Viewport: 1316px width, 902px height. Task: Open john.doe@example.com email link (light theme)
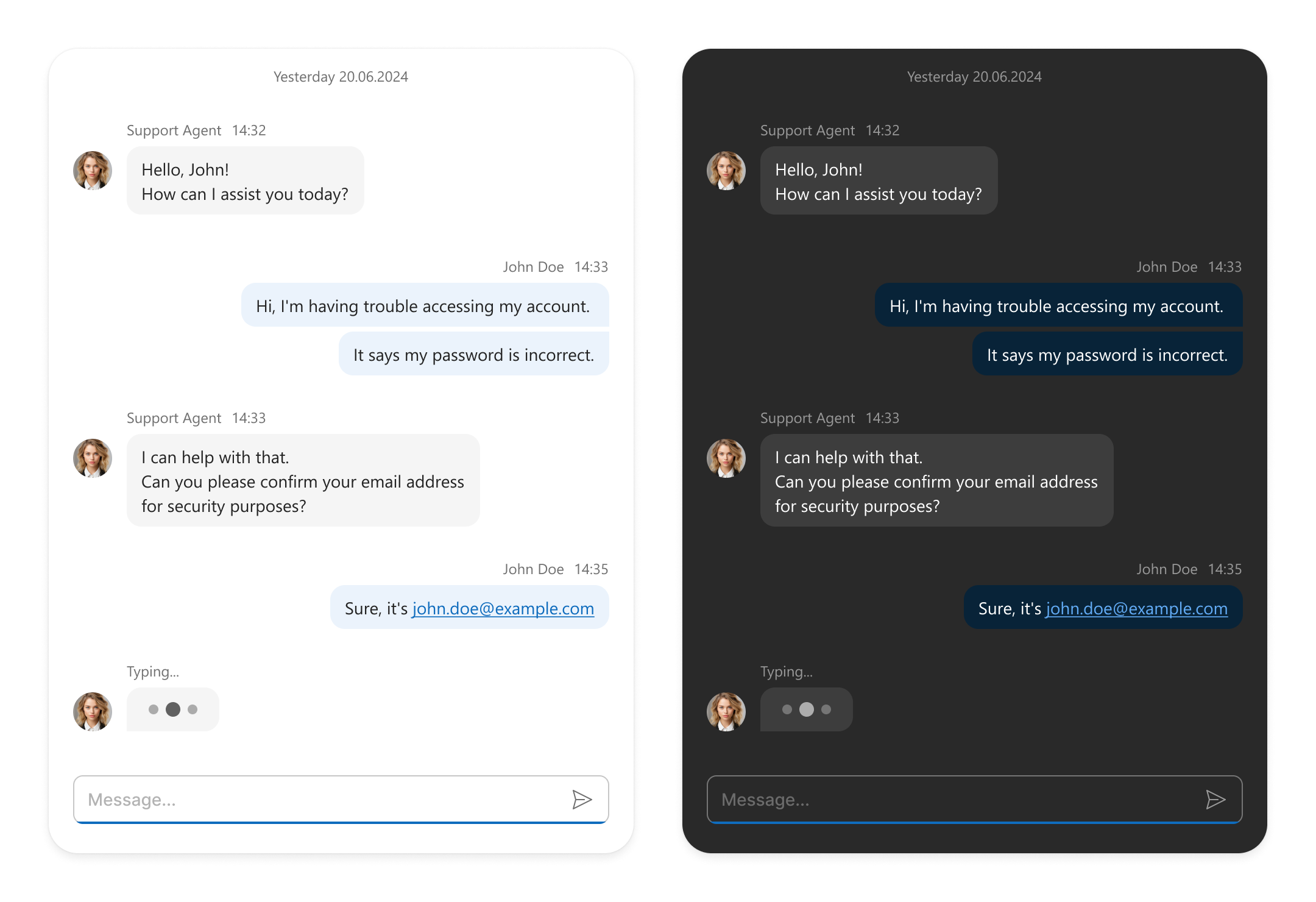(x=503, y=607)
